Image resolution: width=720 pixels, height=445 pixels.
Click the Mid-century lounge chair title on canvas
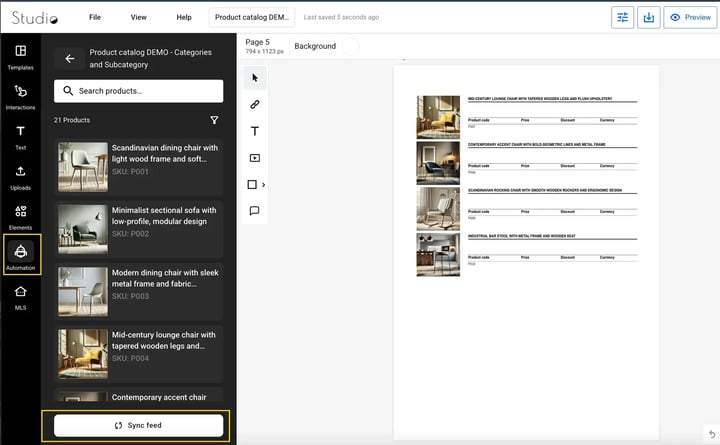[x=540, y=99]
